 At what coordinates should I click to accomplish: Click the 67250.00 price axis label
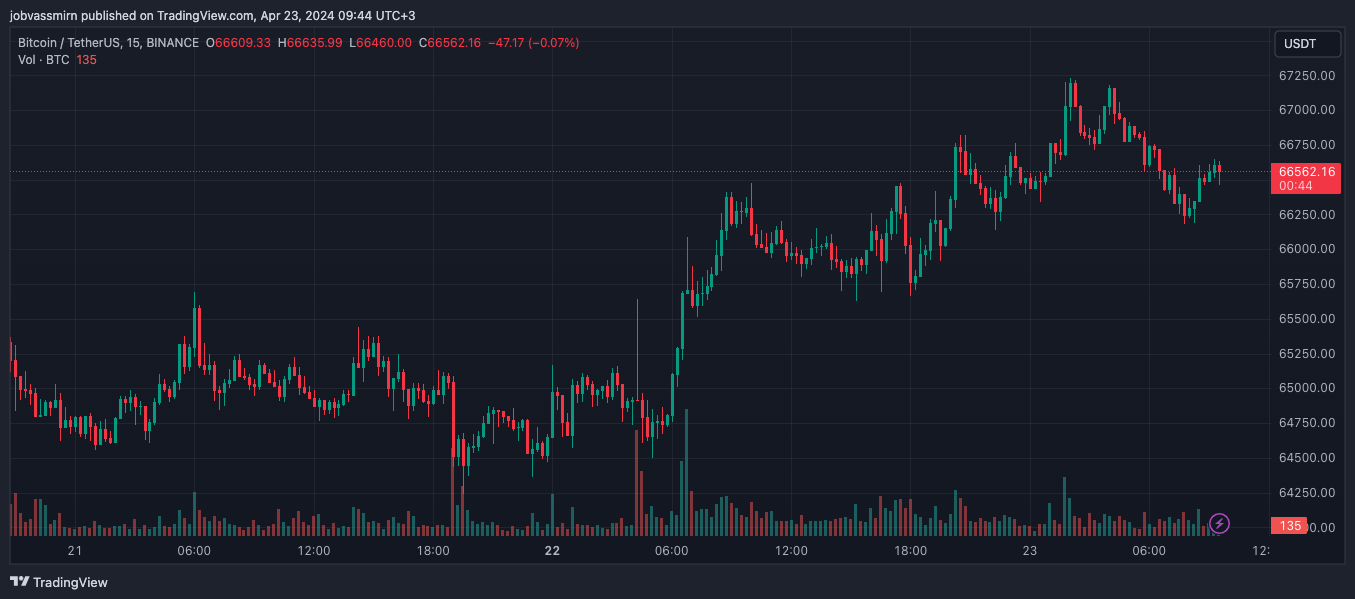1307,75
